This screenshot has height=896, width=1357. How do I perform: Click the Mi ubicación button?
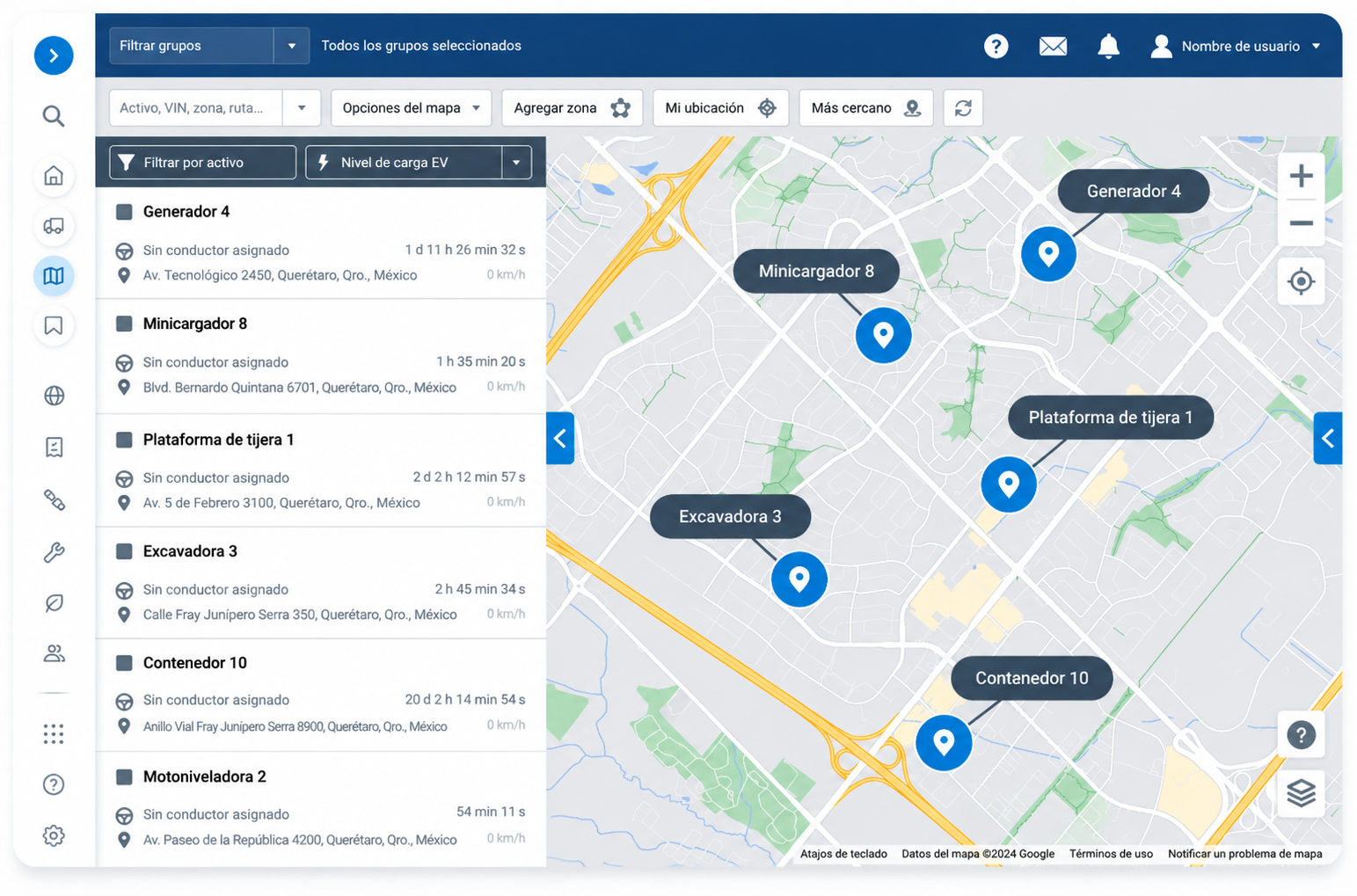(x=720, y=108)
